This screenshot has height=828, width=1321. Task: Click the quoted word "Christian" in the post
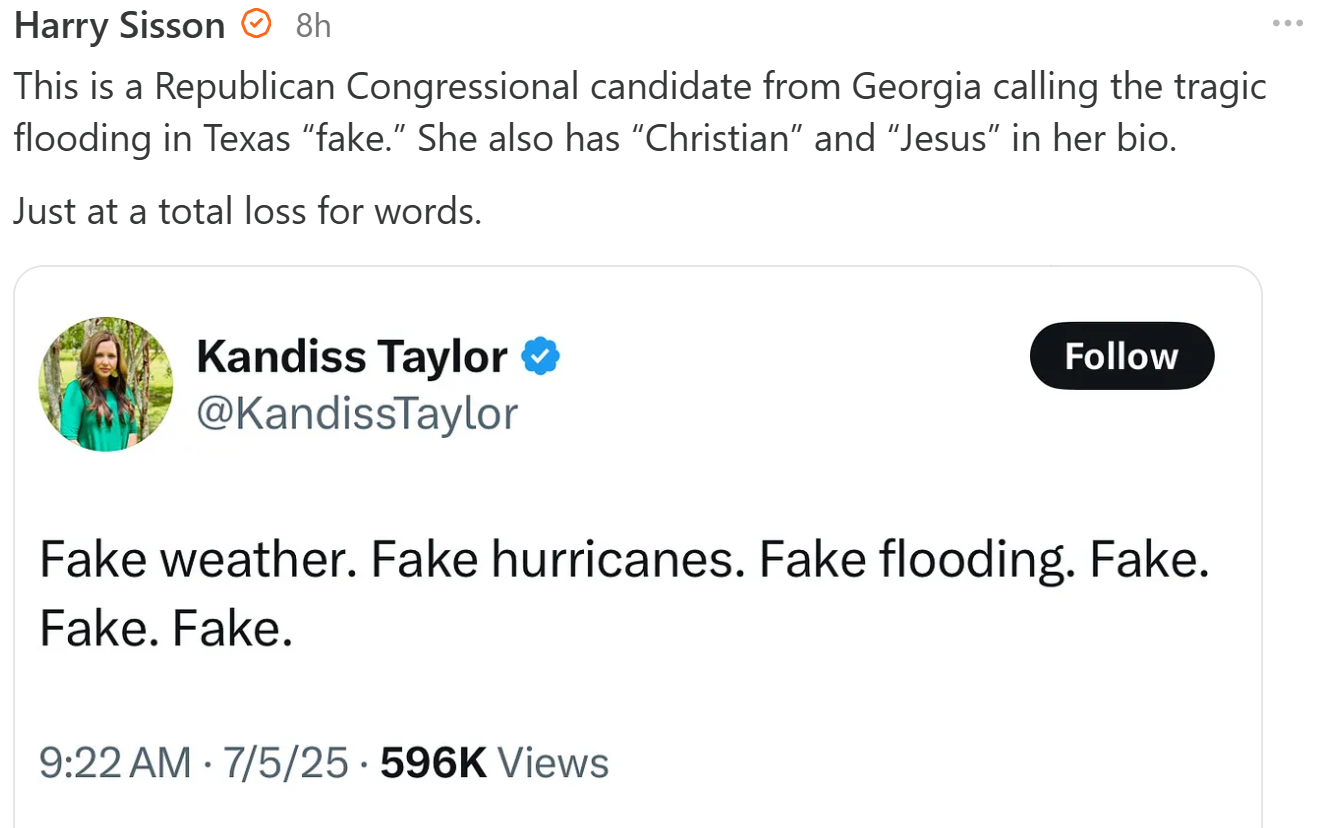[716, 138]
